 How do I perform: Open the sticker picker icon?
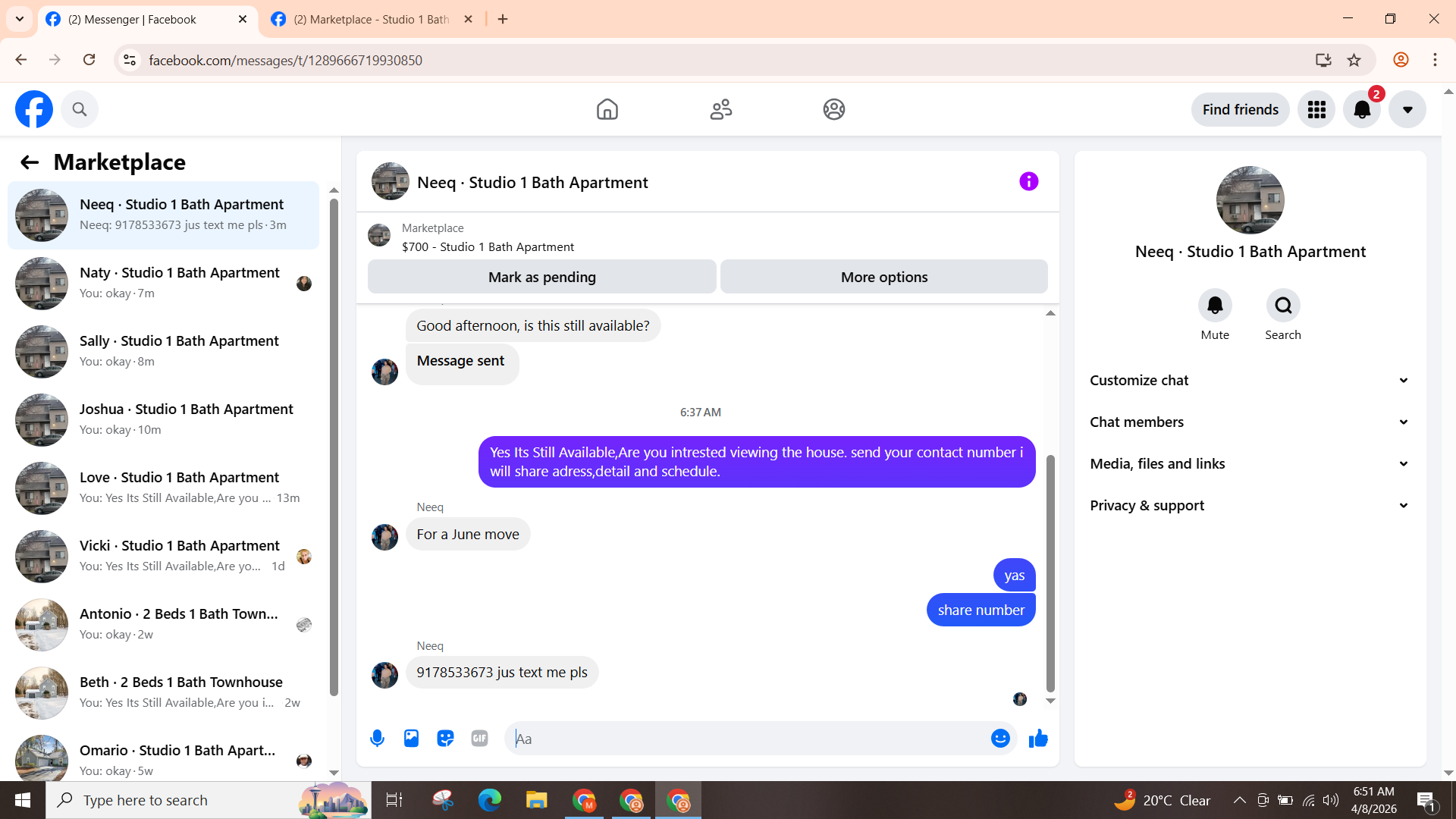445,739
